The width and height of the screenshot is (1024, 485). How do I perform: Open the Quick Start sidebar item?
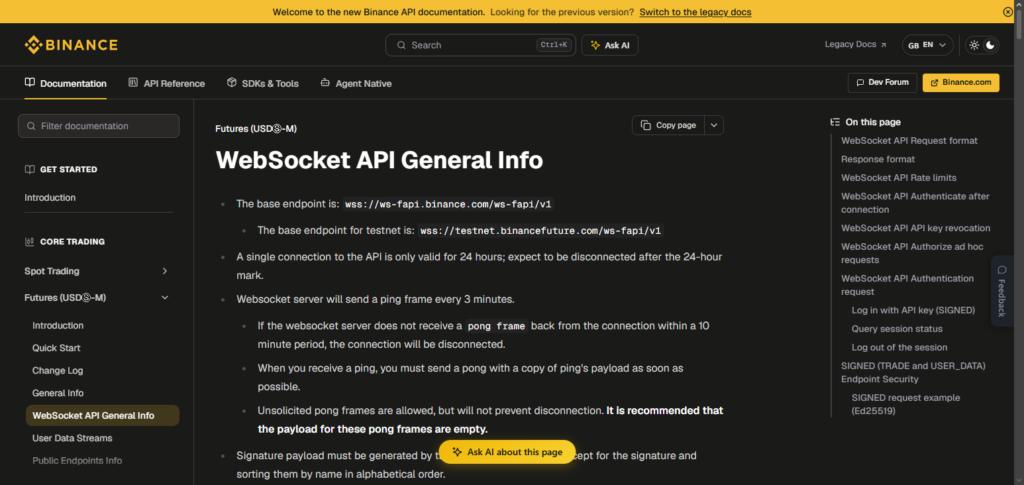[56, 348]
